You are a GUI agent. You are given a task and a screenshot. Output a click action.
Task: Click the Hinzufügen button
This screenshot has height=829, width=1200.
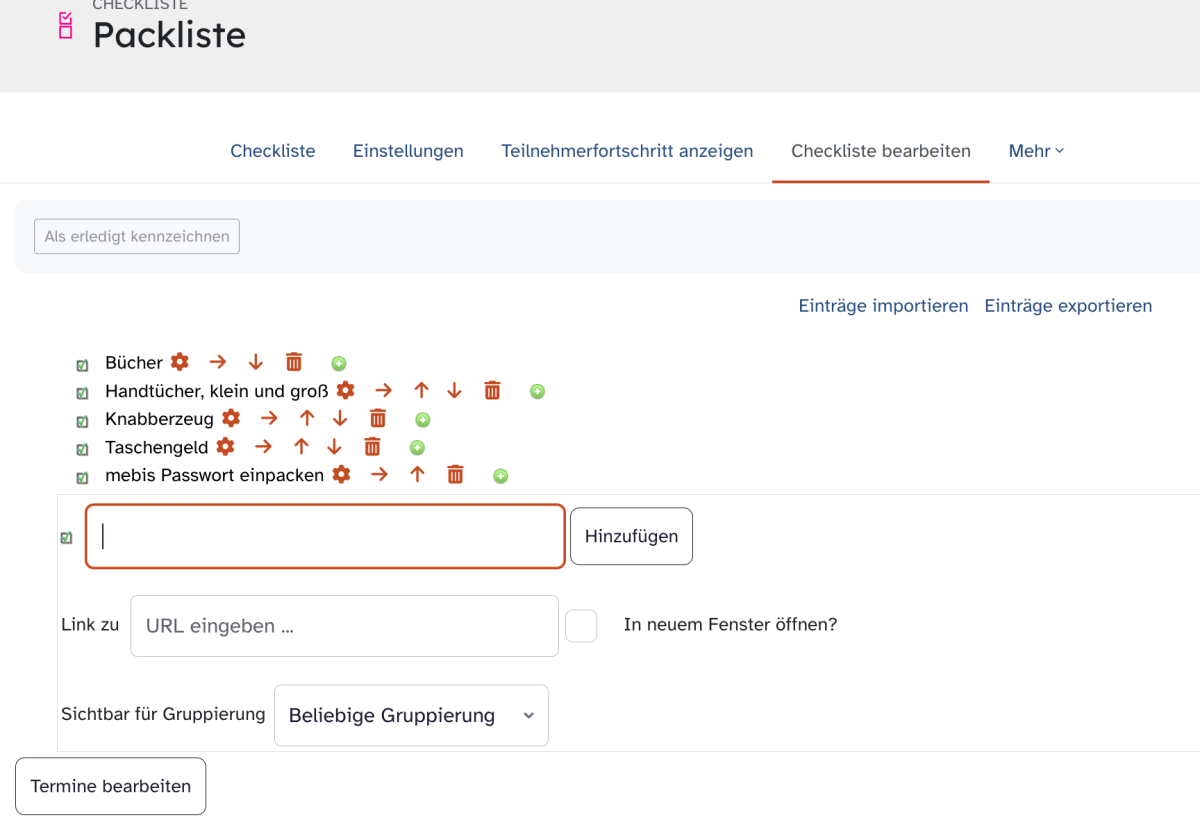[x=631, y=536]
